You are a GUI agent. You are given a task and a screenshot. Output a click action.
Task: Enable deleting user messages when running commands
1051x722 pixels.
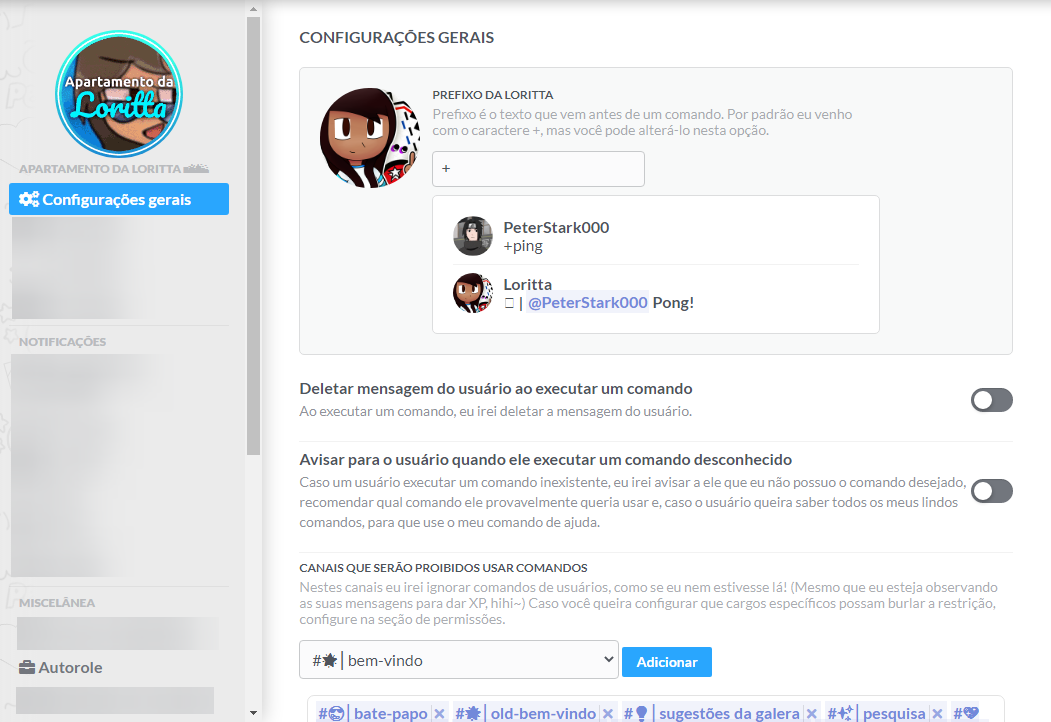point(990,400)
